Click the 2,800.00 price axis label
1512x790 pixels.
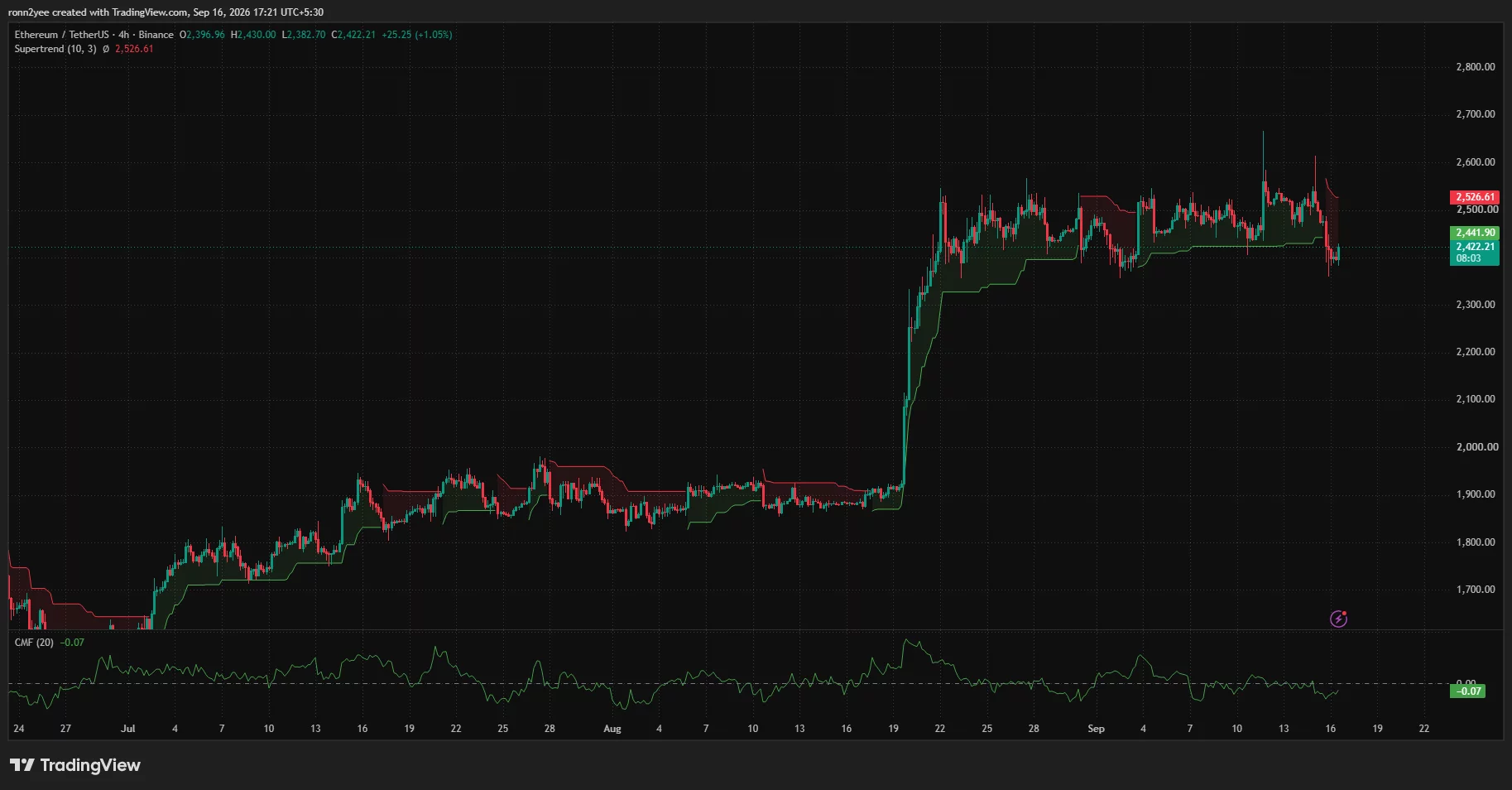click(x=1476, y=67)
